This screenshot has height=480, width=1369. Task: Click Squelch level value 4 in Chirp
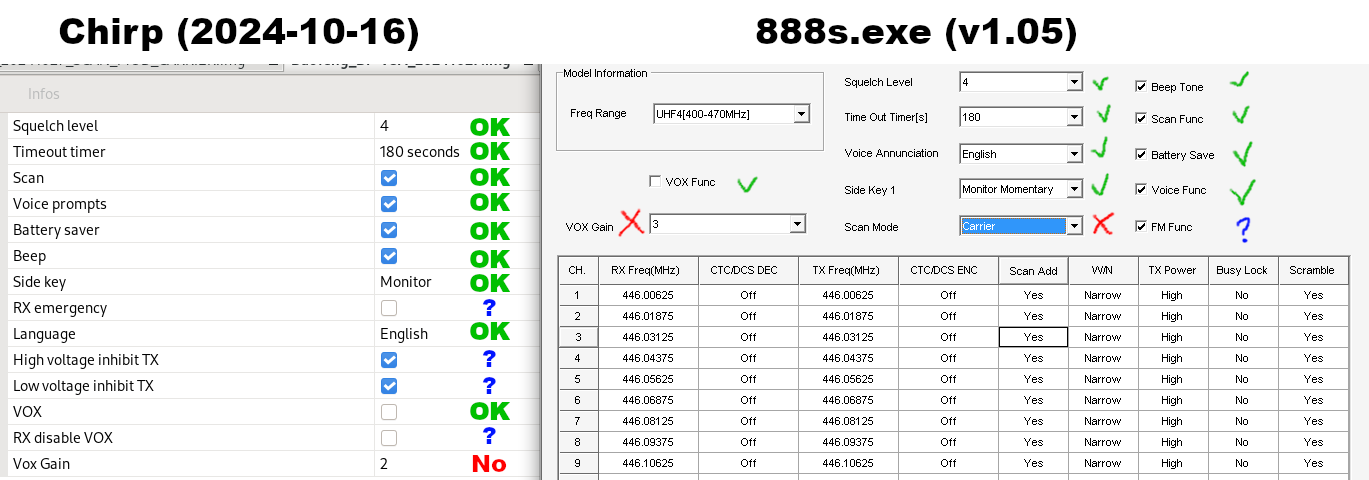tap(384, 126)
